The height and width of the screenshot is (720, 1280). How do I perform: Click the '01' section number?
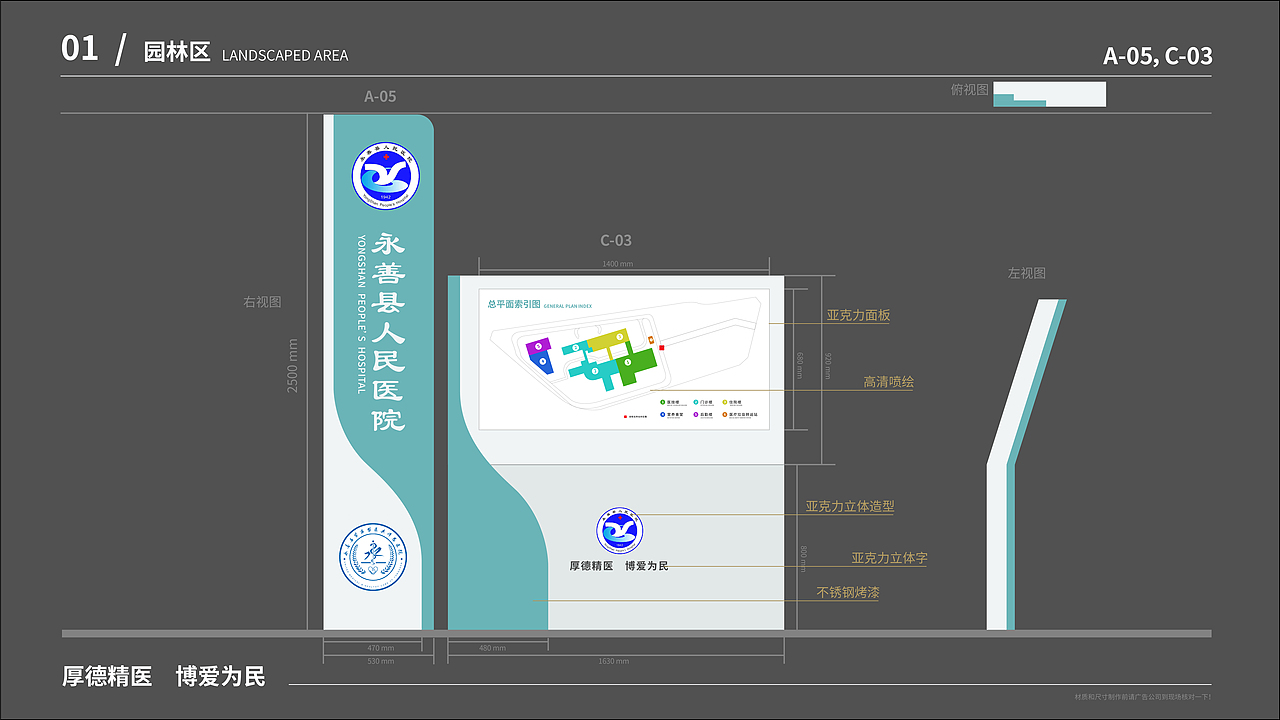tap(80, 49)
